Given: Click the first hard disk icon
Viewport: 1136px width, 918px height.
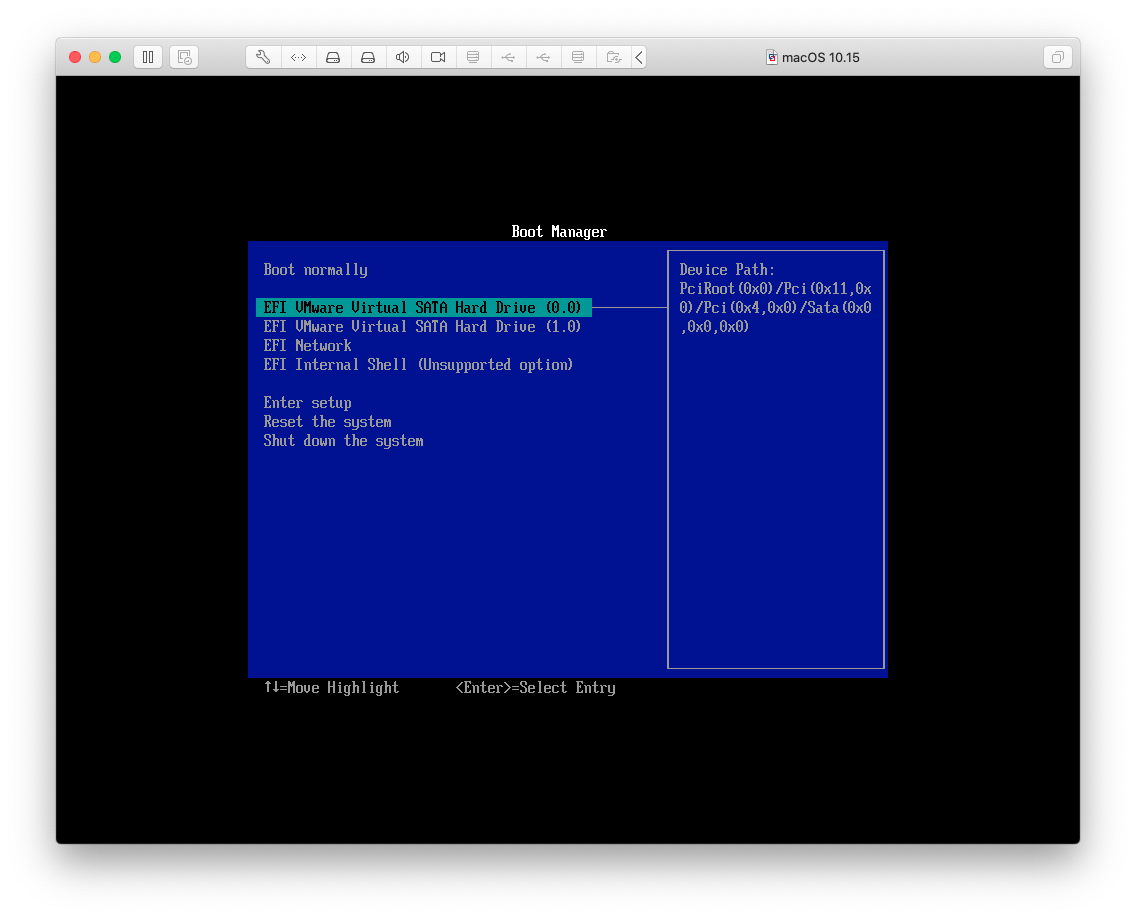Looking at the screenshot, I should tap(333, 57).
